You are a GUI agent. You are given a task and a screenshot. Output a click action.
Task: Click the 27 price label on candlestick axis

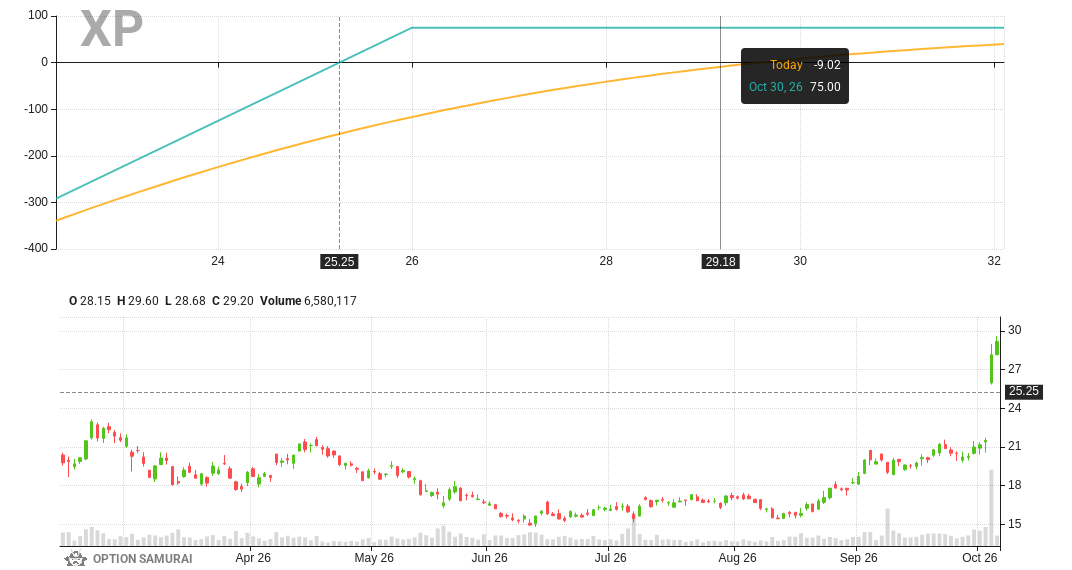1015,369
